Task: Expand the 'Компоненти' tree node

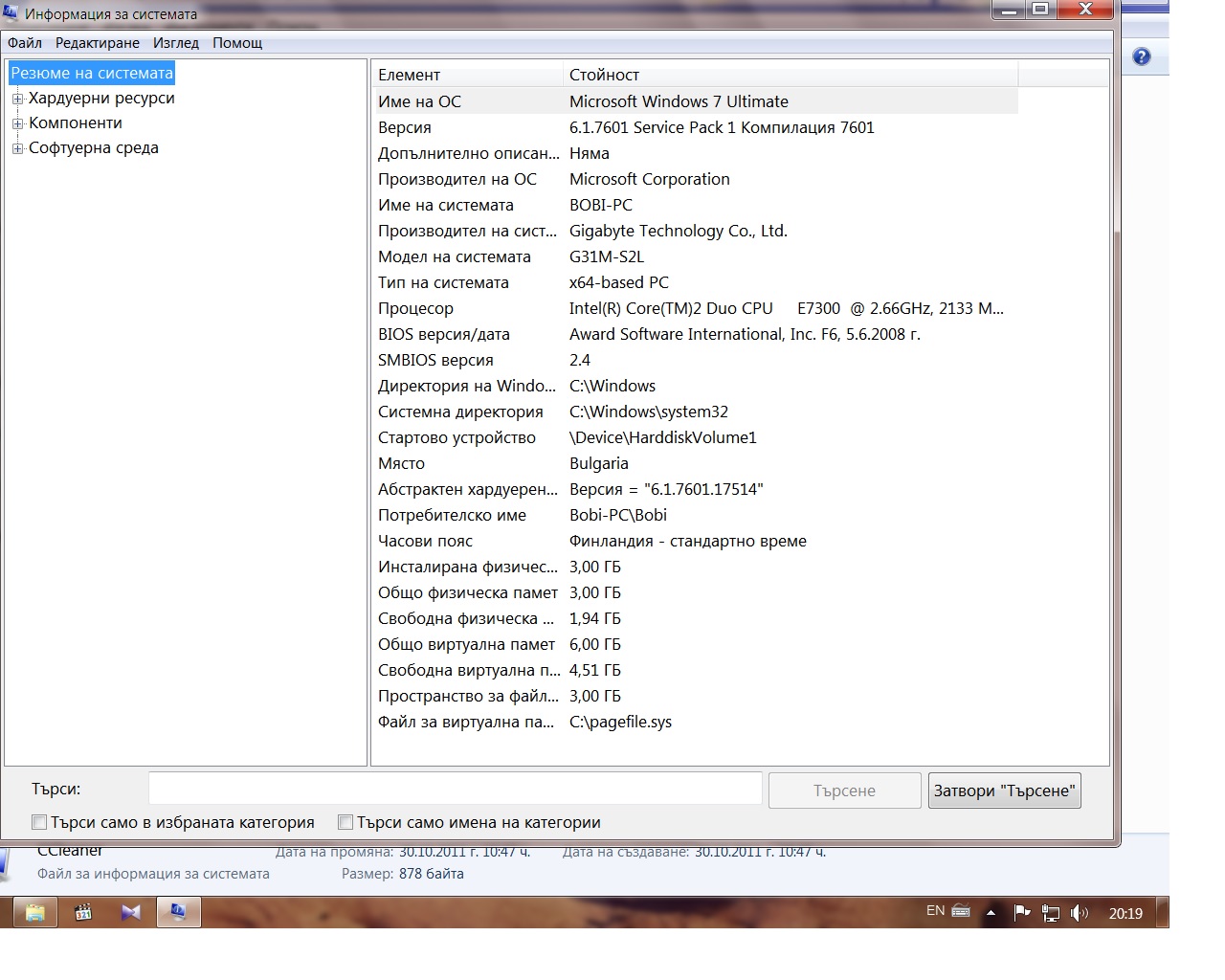Action: click(17, 123)
